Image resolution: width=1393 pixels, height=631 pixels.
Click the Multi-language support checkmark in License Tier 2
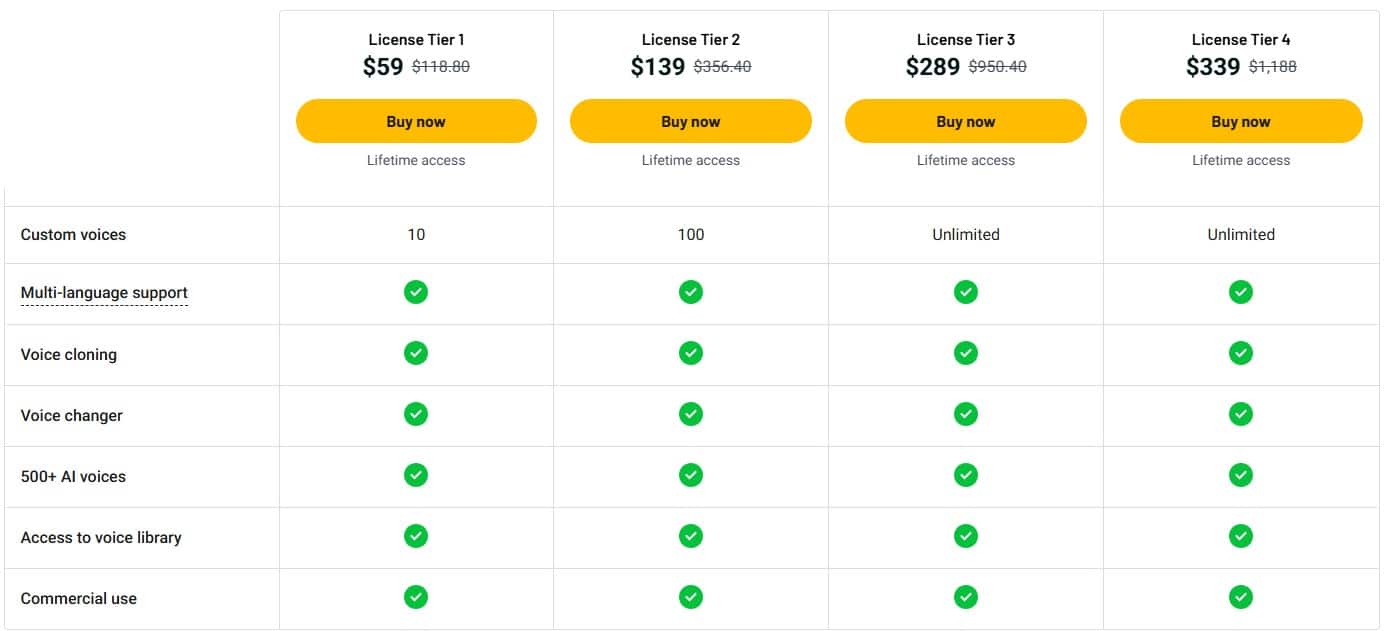pyautogui.click(x=690, y=292)
